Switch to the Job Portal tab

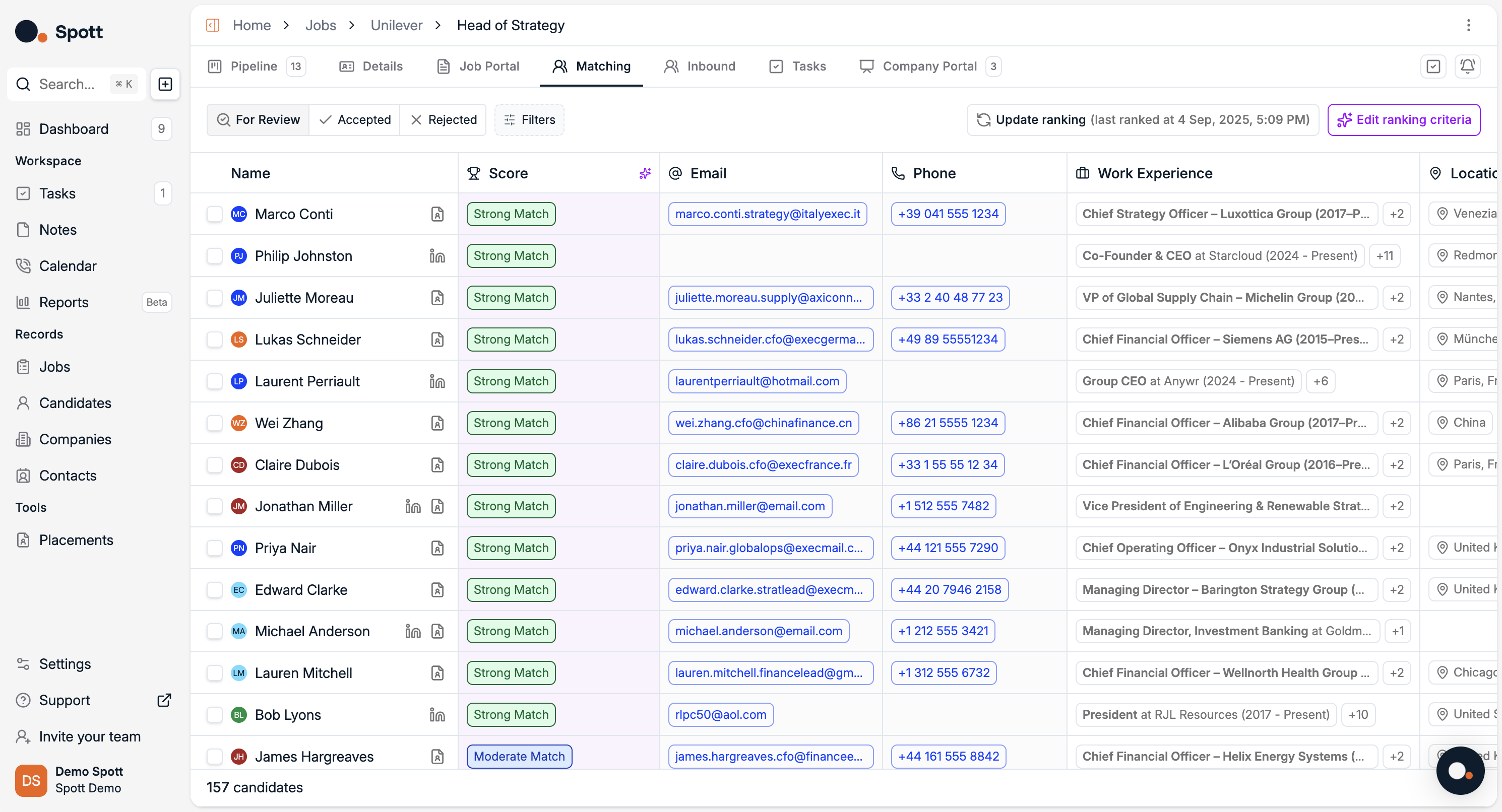pyautogui.click(x=478, y=66)
